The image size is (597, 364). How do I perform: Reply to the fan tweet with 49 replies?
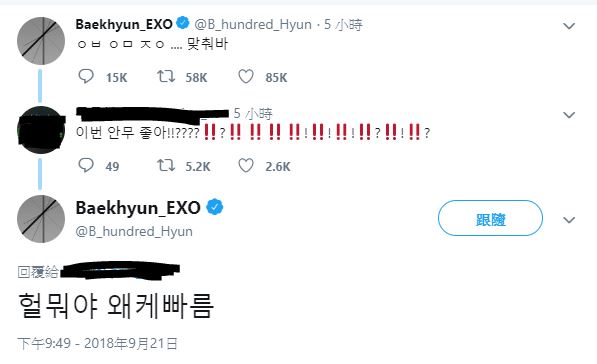click(x=86, y=166)
